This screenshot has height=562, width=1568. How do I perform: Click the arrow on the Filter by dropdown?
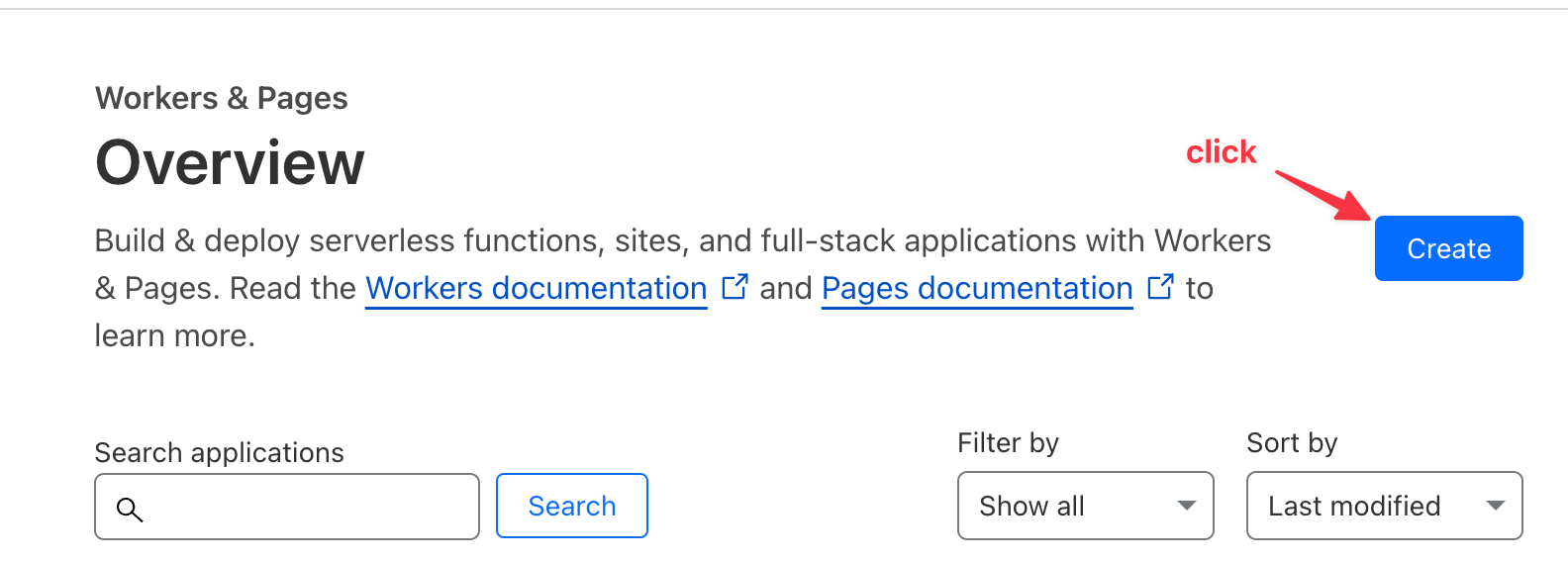1186,506
